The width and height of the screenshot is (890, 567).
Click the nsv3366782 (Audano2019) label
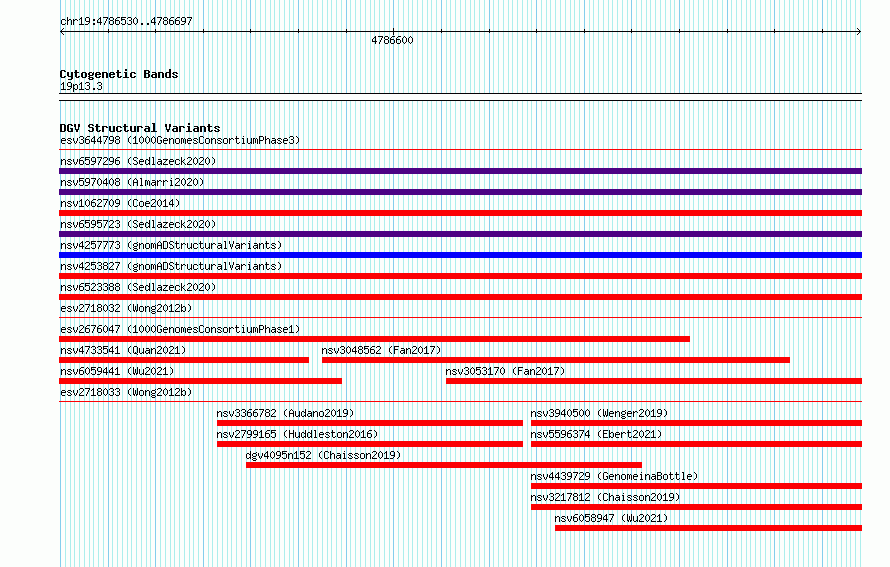click(286, 413)
